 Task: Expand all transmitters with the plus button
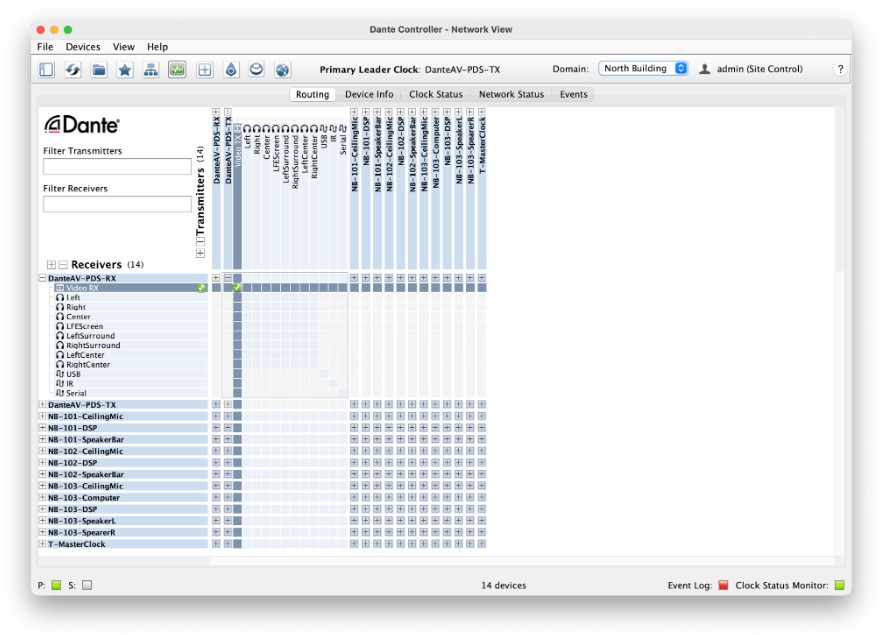tap(200, 254)
